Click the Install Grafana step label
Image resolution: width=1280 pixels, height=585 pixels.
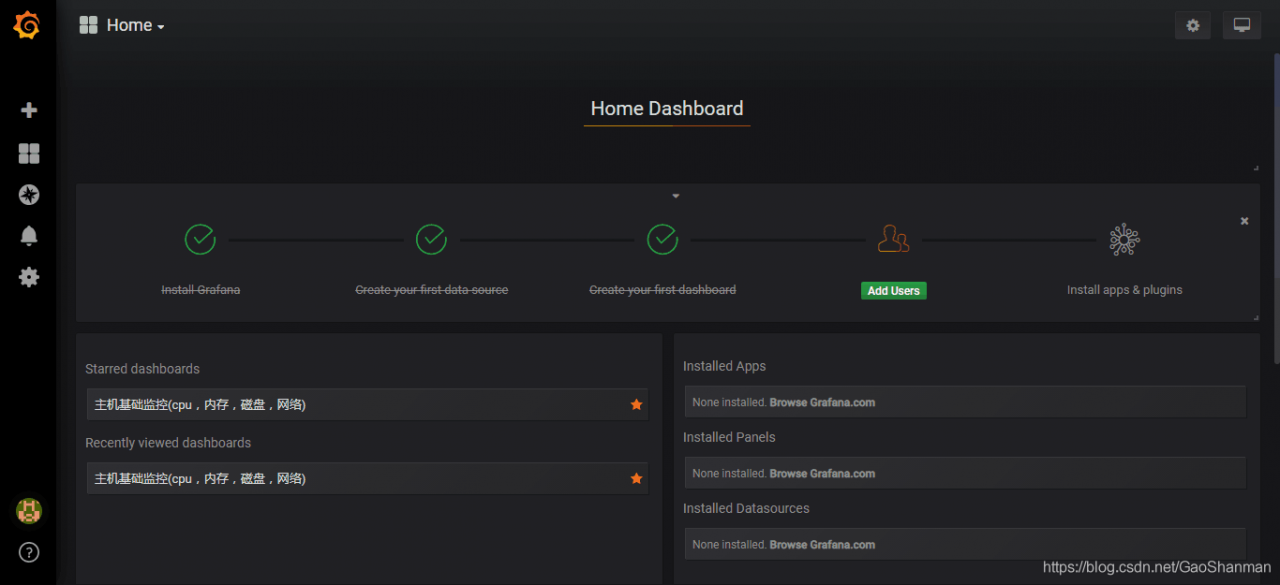click(x=201, y=290)
